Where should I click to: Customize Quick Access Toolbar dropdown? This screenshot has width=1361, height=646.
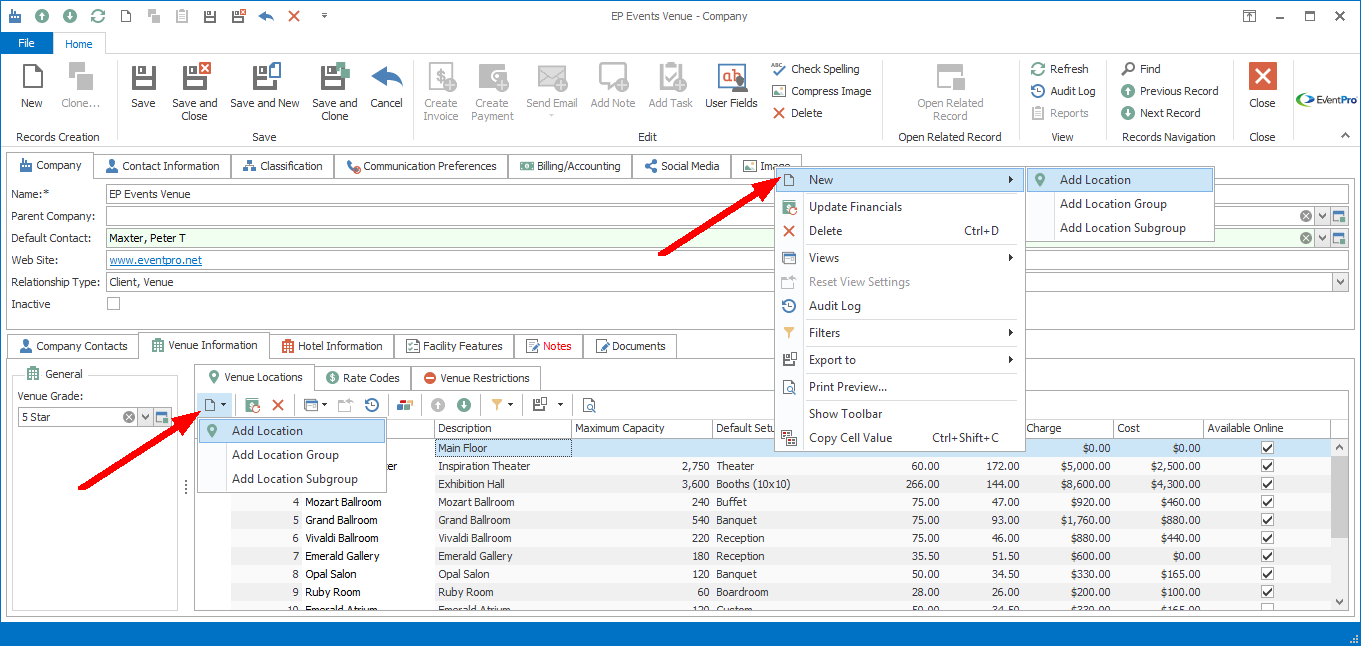coord(324,16)
